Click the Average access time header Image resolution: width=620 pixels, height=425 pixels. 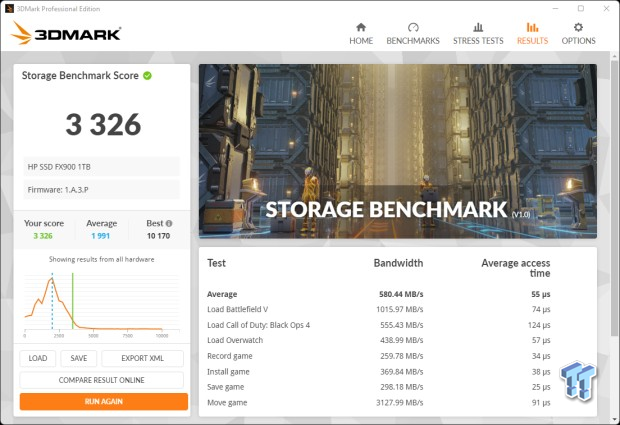pyautogui.click(x=516, y=268)
